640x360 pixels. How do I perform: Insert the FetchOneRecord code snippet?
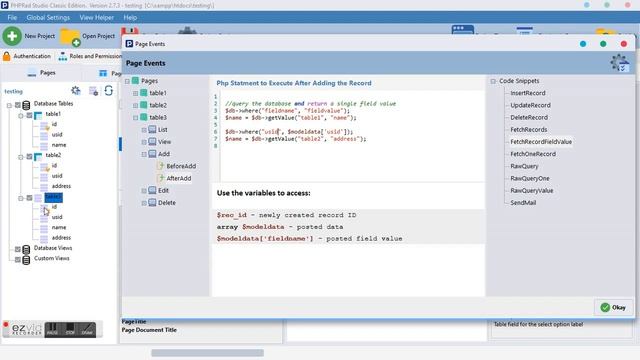(533, 154)
